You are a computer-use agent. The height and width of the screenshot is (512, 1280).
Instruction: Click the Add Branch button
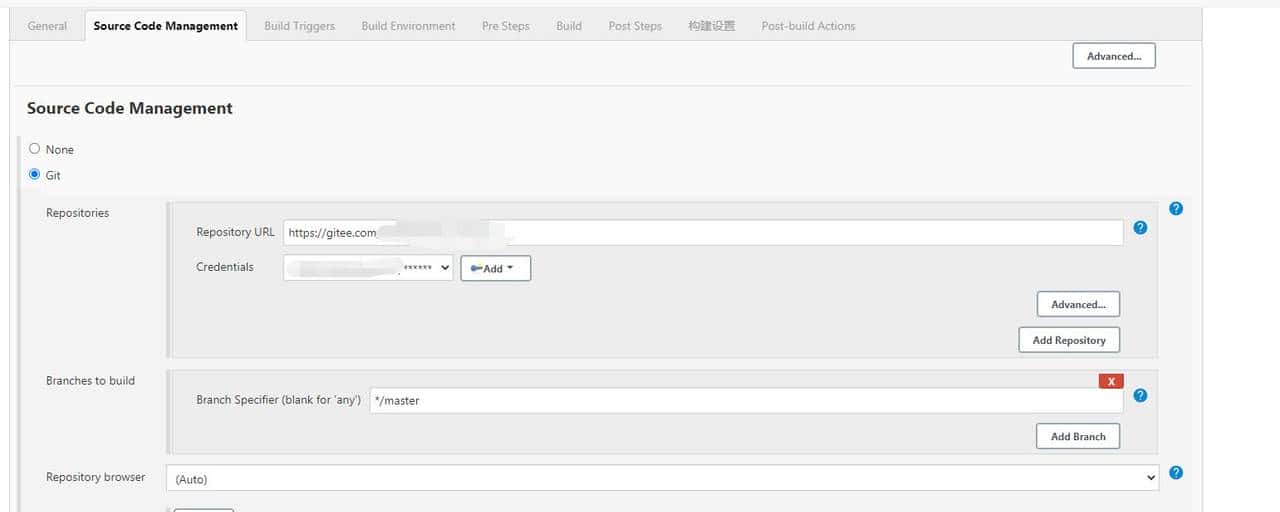pos(1078,436)
